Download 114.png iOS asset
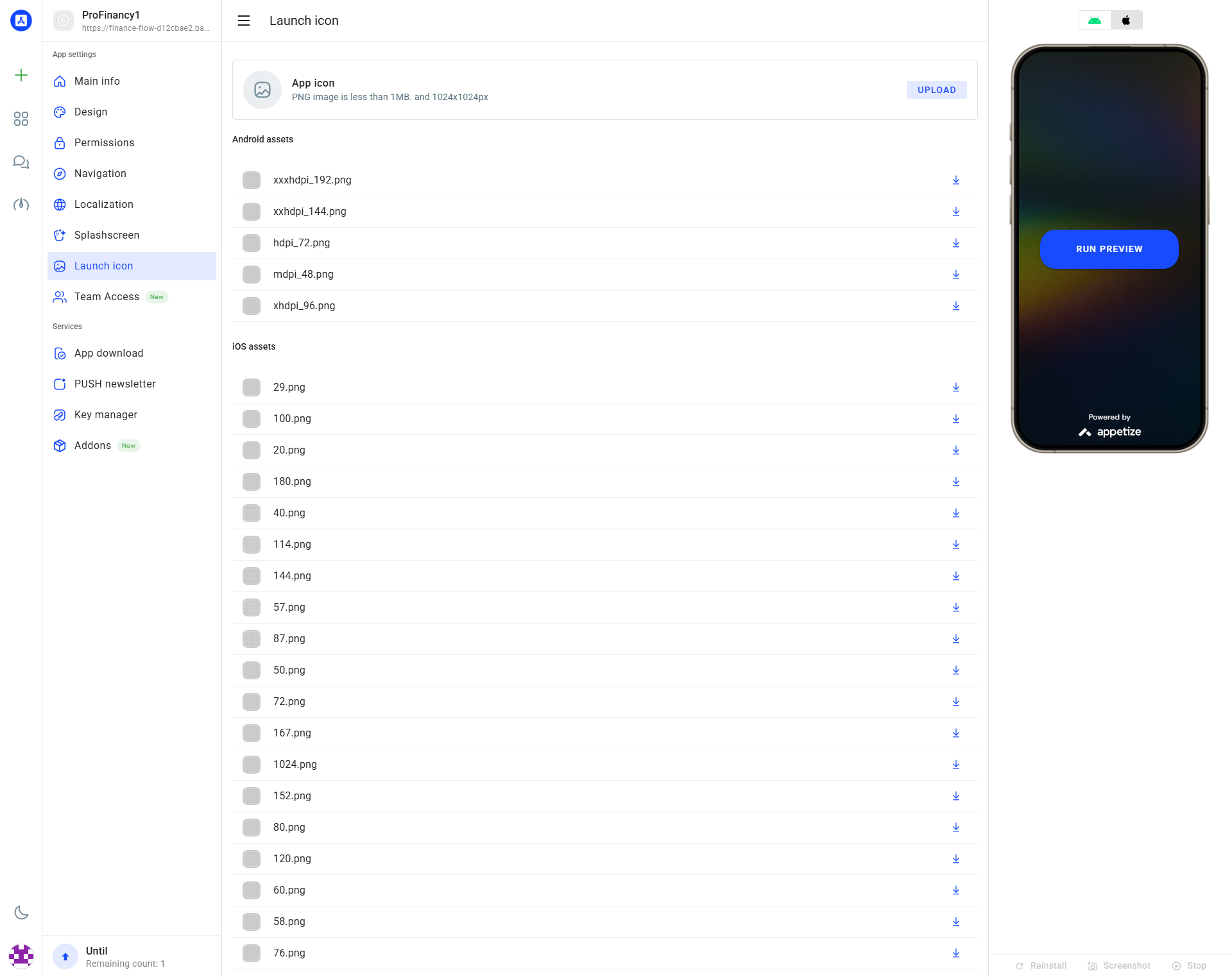1232x977 pixels. tap(956, 545)
